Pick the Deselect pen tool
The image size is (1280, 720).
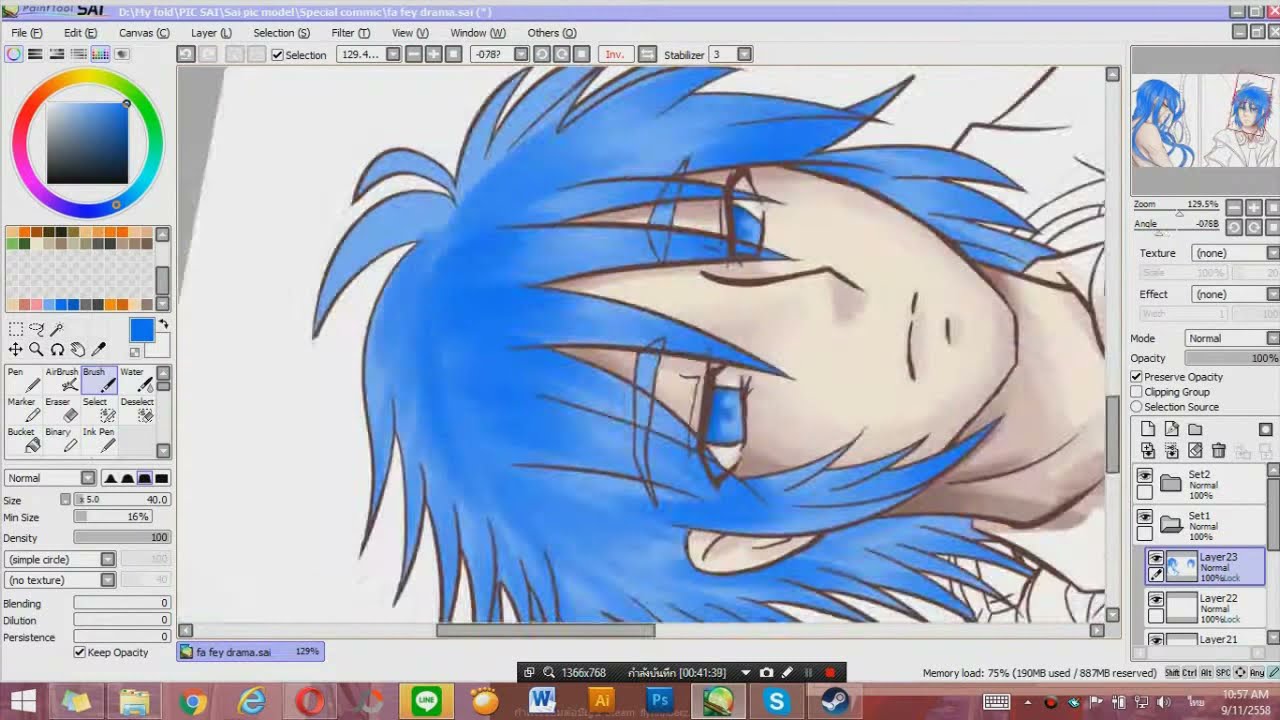(137, 411)
